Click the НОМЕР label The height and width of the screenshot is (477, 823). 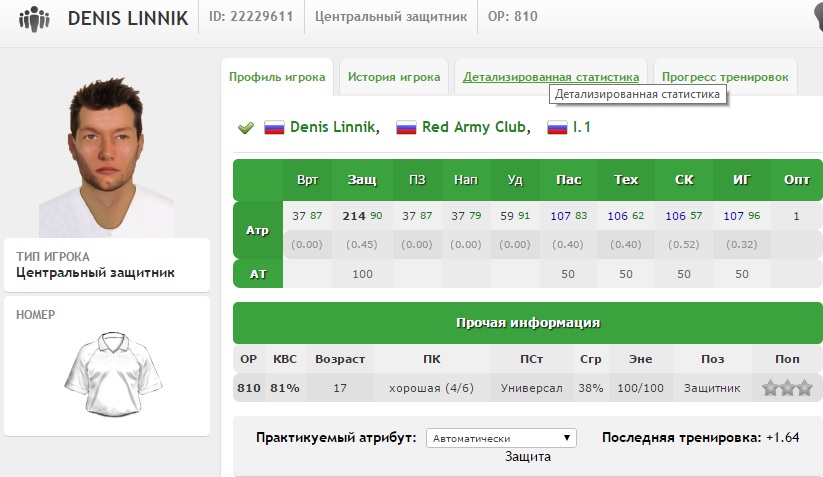coord(36,315)
